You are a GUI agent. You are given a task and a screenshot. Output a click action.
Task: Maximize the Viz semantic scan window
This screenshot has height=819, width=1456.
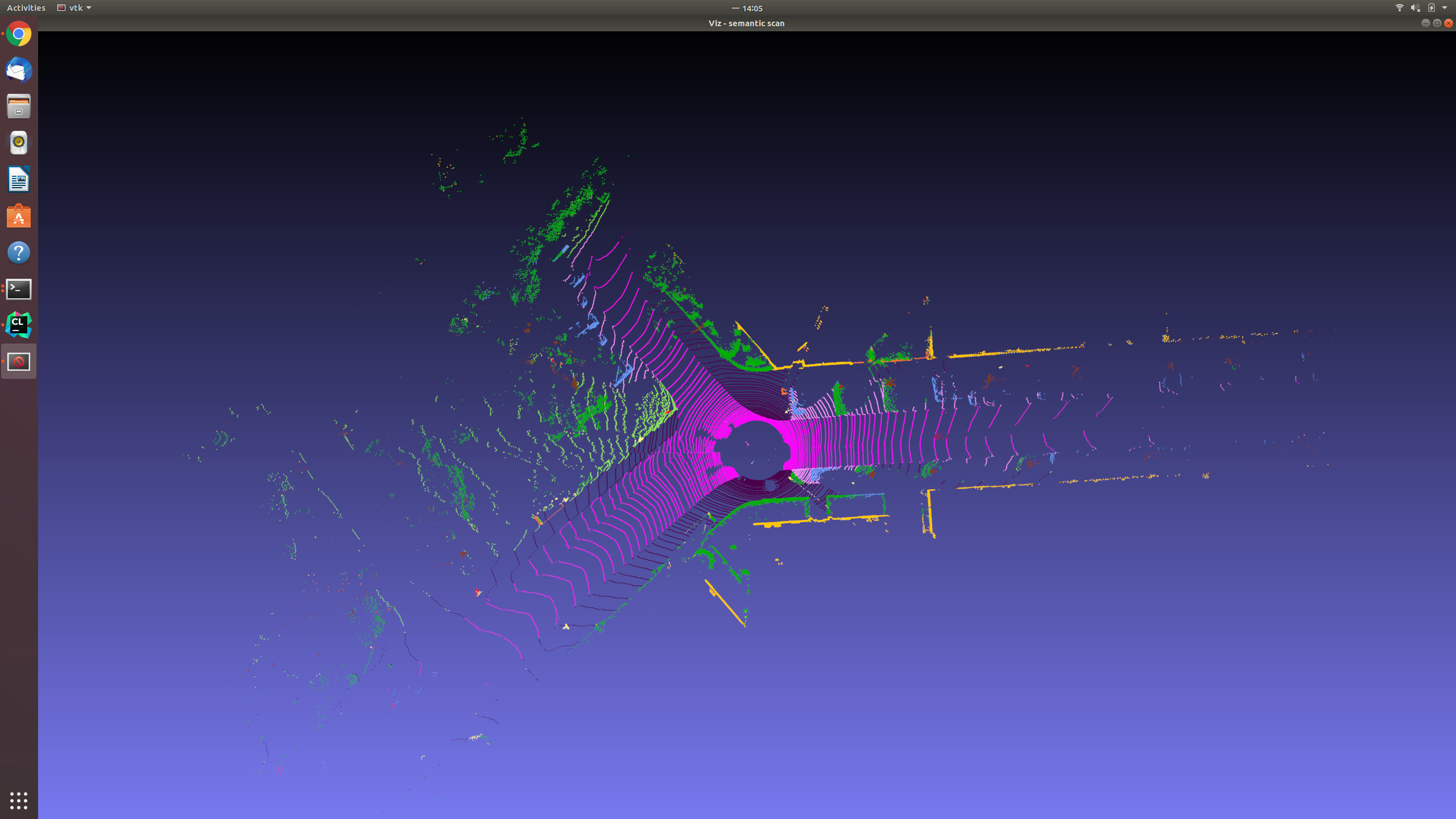(x=1437, y=23)
